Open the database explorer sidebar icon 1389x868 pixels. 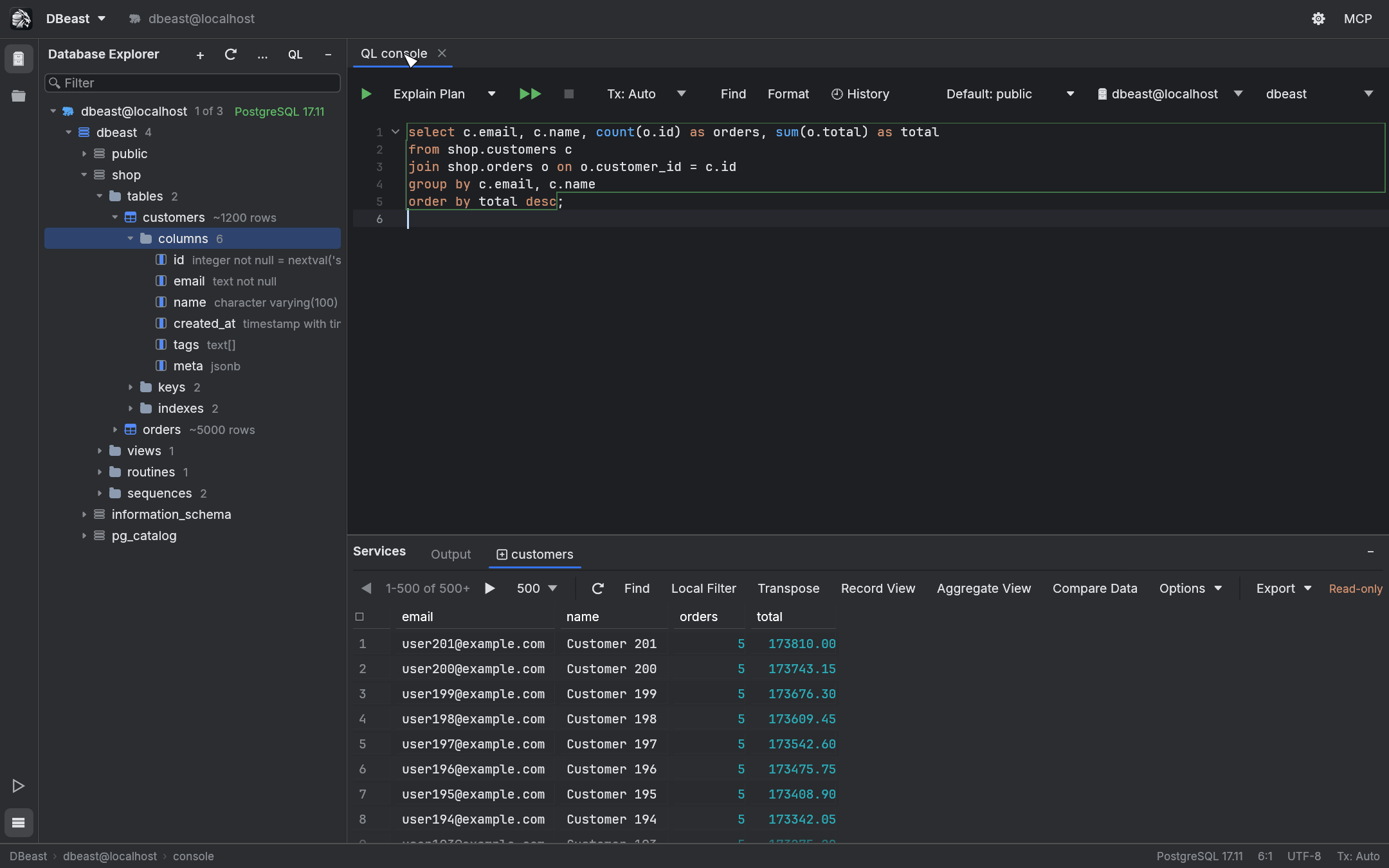click(x=19, y=59)
